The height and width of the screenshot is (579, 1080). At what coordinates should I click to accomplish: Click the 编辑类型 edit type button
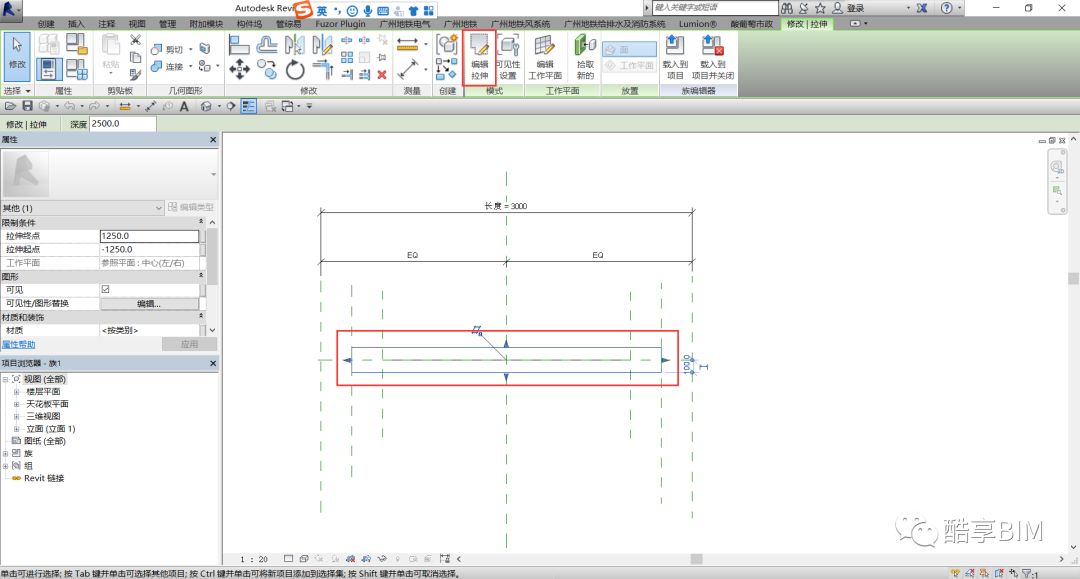(191, 207)
